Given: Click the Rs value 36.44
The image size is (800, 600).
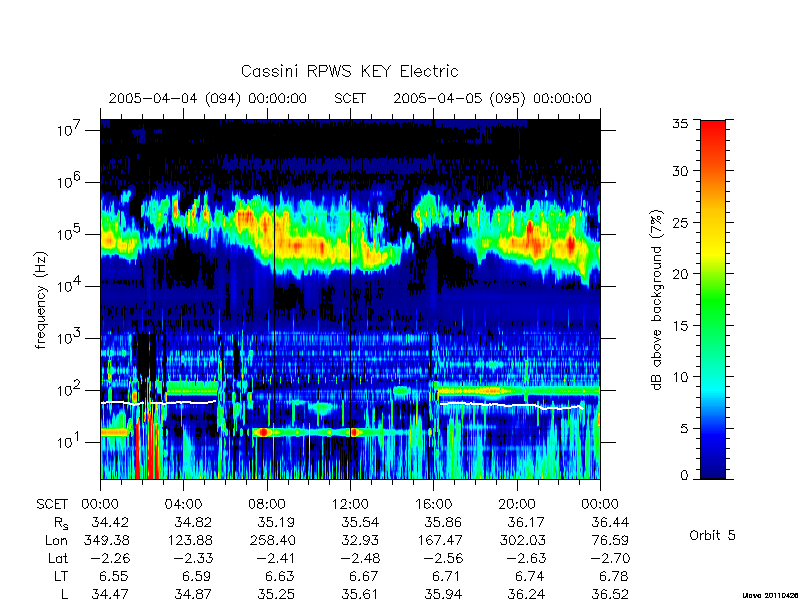Looking at the screenshot, I should tap(610, 522).
